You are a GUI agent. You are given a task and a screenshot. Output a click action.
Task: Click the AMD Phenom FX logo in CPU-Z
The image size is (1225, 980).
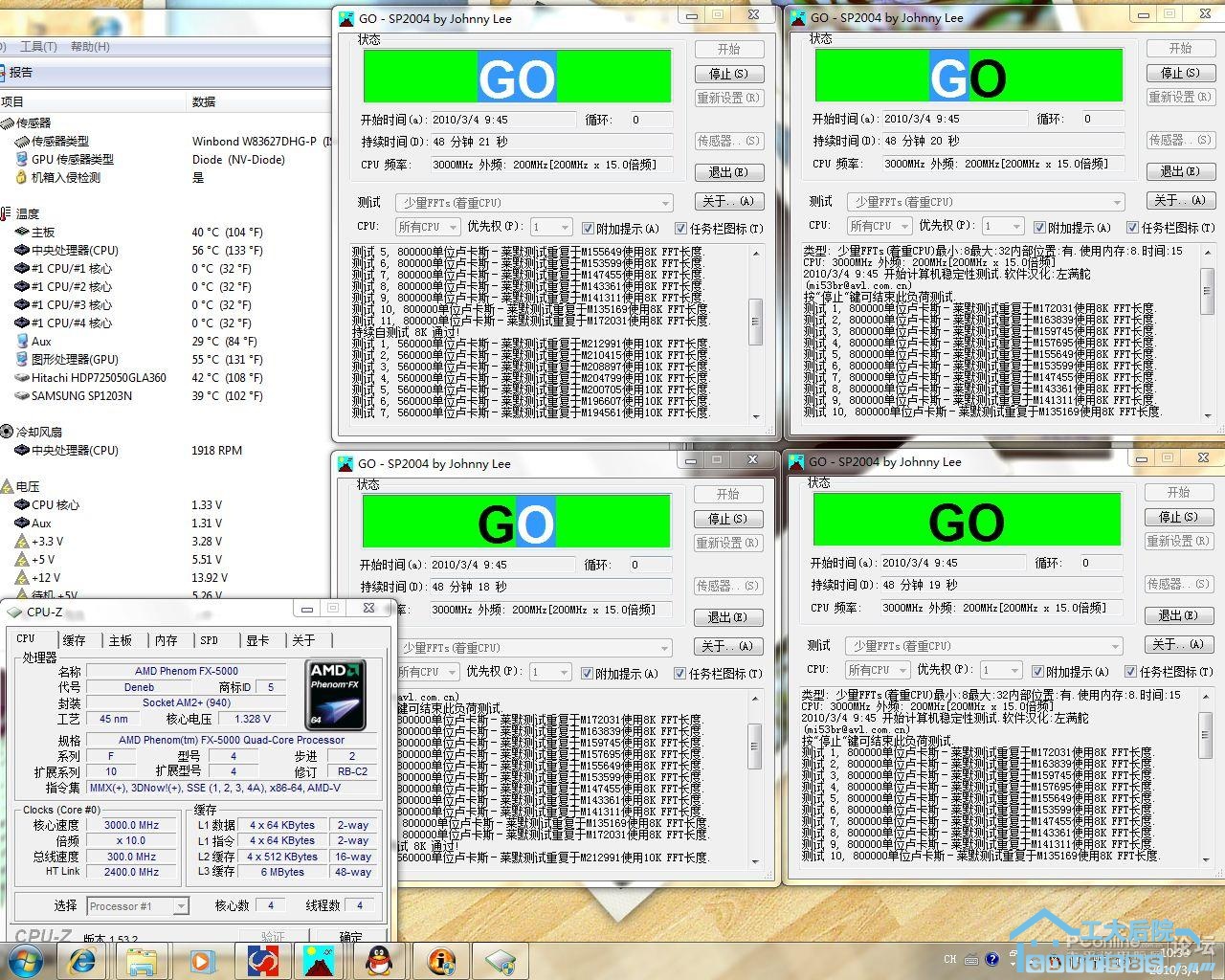335,696
